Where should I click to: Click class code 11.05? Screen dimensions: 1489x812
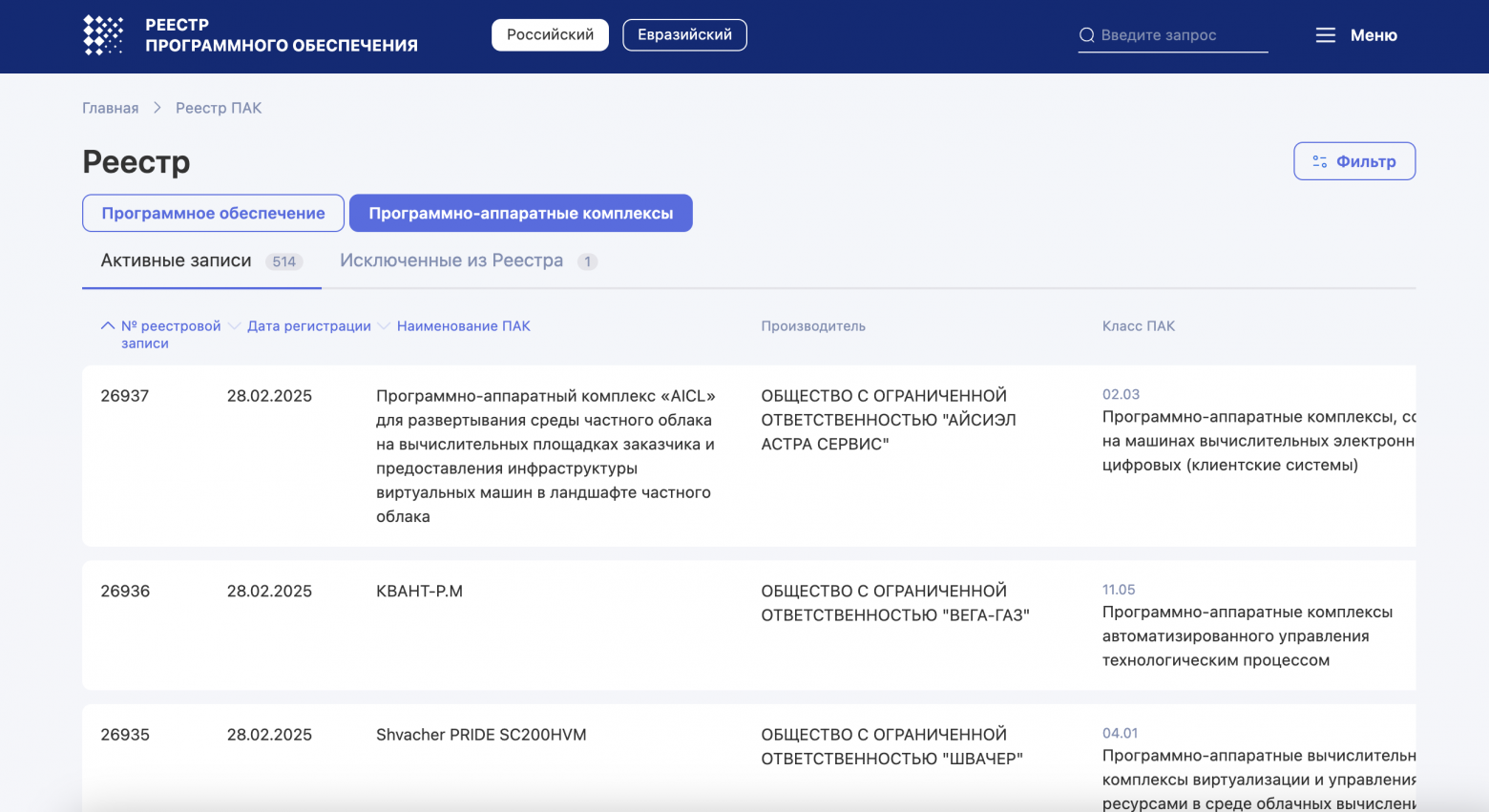(x=1119, y=590)
